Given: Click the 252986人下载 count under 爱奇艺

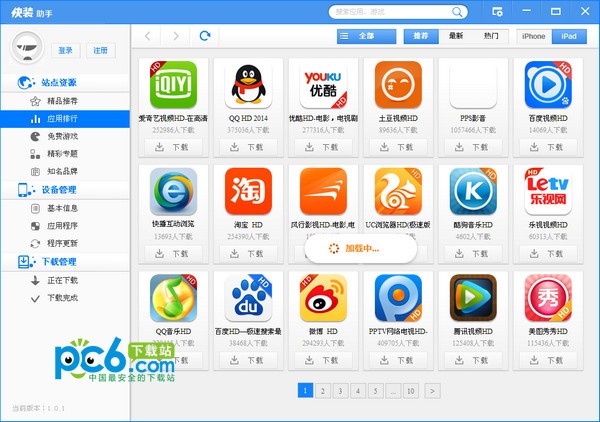Looking at the screenshot, I should (x=173, y=130).
